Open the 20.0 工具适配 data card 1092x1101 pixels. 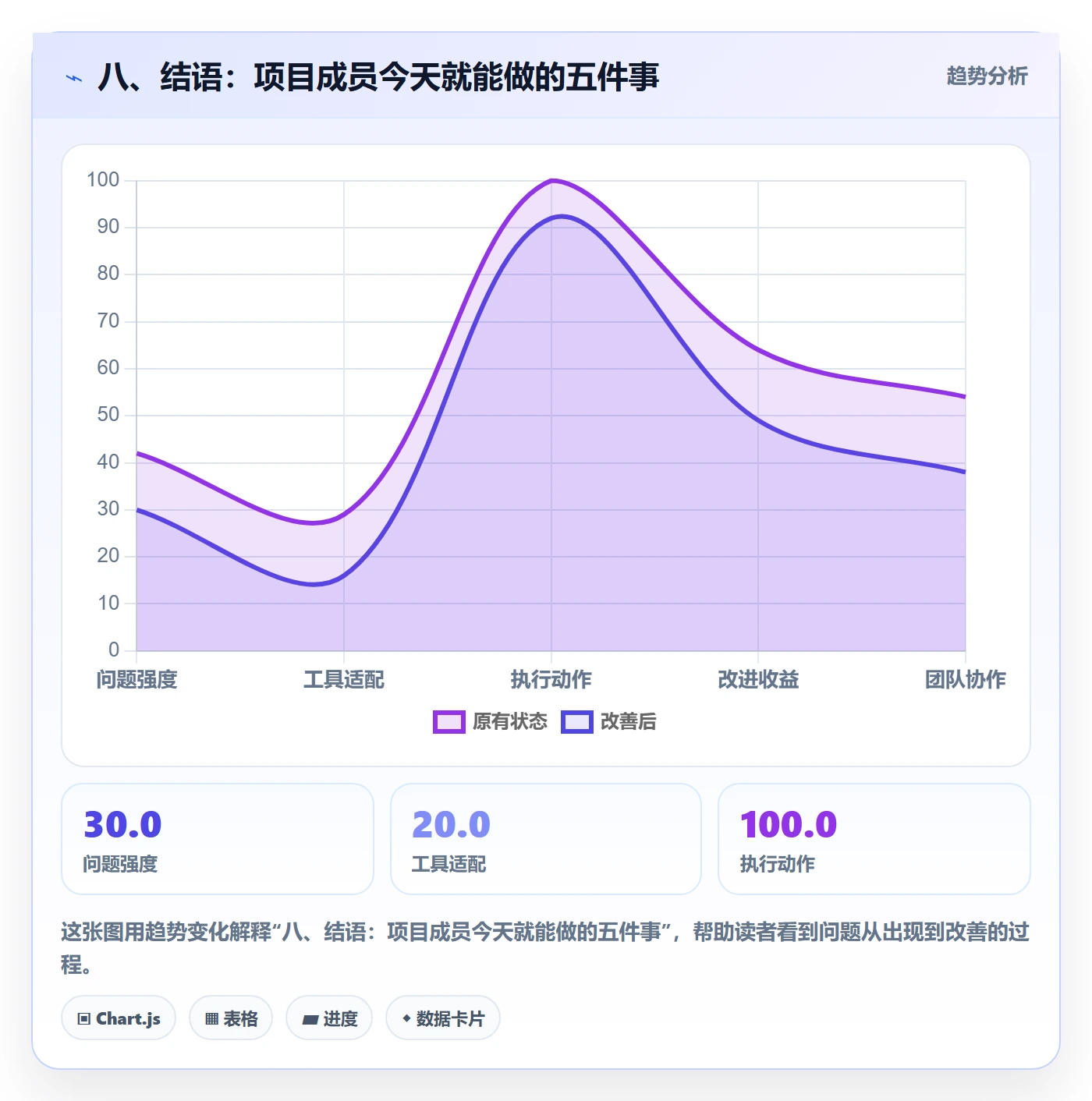546,839
